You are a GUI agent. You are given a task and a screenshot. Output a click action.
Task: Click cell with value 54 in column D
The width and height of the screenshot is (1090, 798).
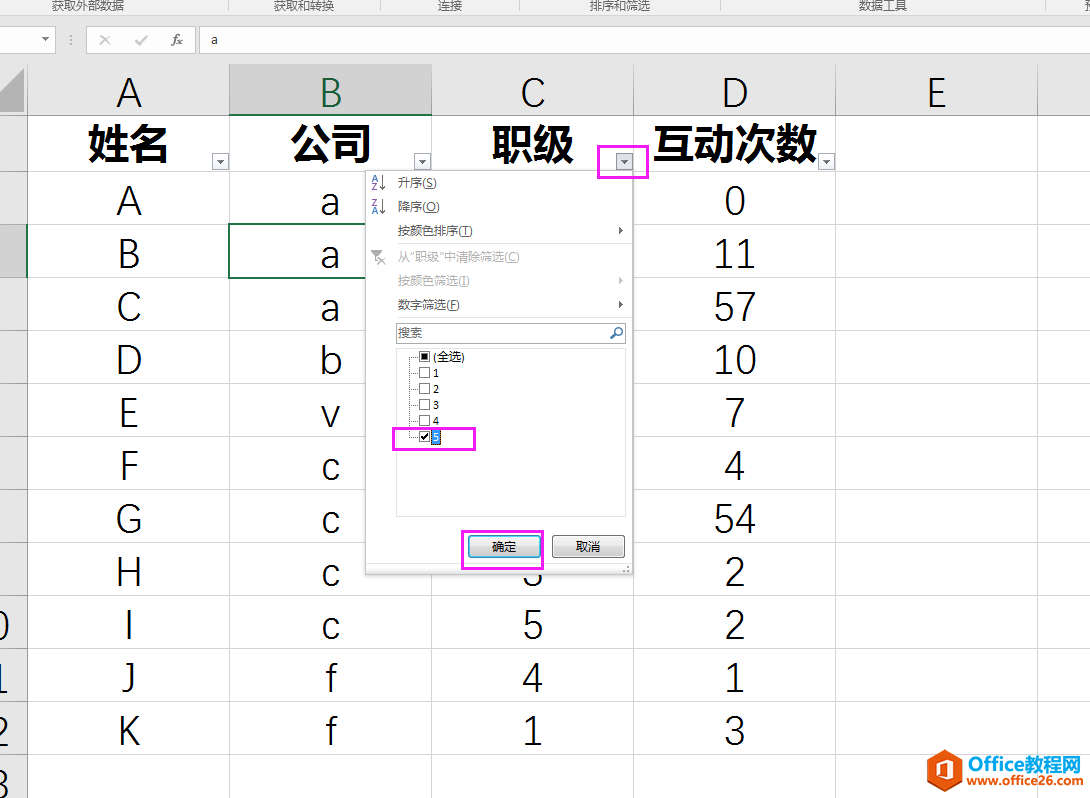pos(735,516)
